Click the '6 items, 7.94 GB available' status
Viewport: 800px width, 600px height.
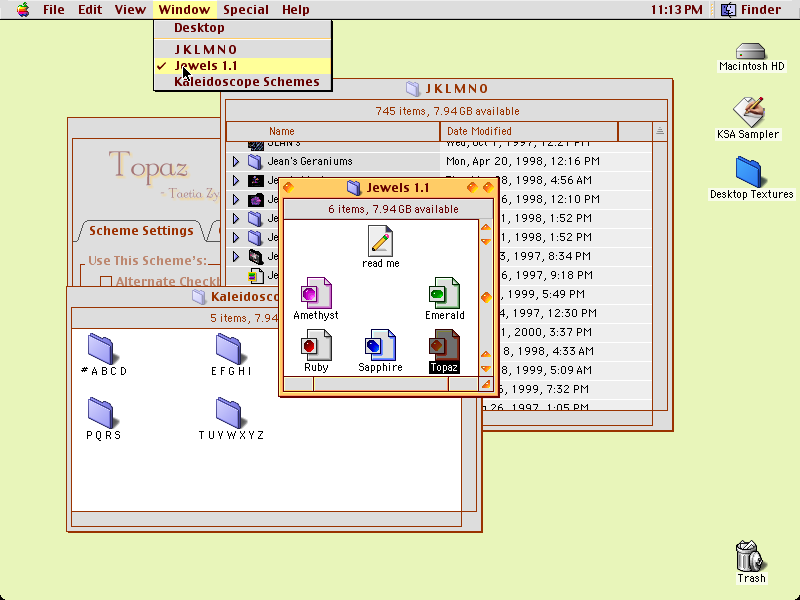[393, 209]
